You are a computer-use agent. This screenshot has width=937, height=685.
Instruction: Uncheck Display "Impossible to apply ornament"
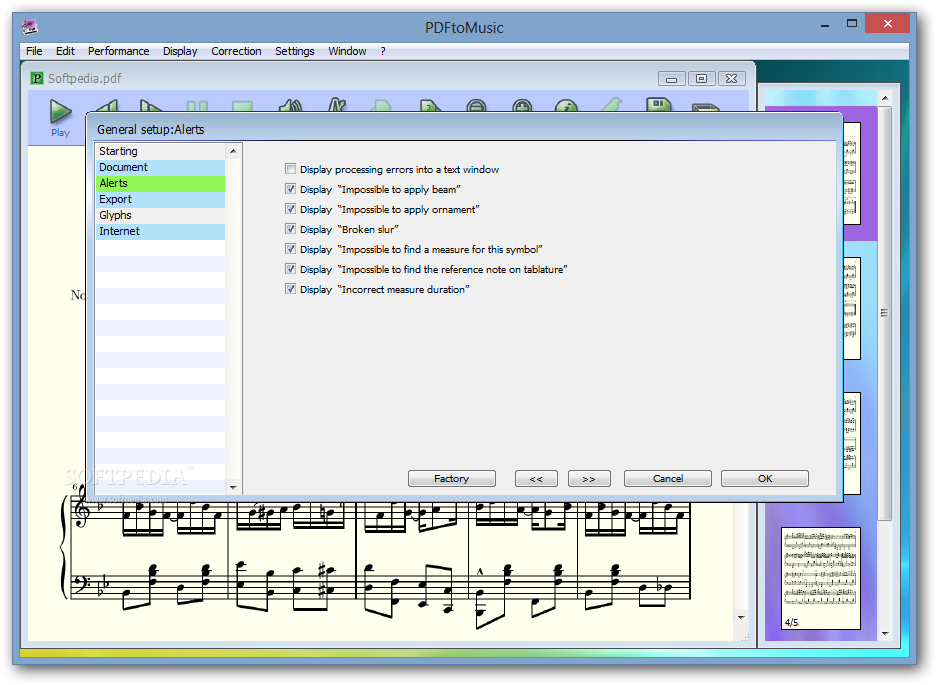click(290, 209)
